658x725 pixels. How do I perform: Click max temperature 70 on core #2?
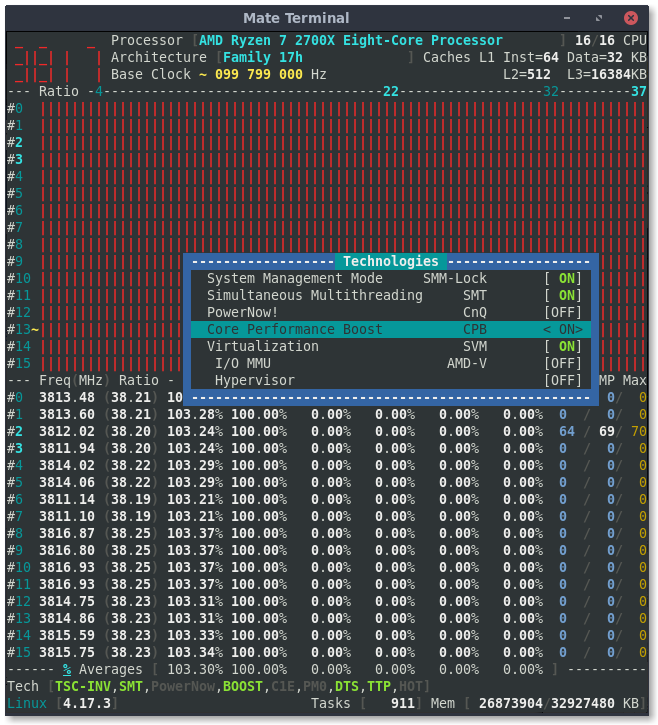639,431
